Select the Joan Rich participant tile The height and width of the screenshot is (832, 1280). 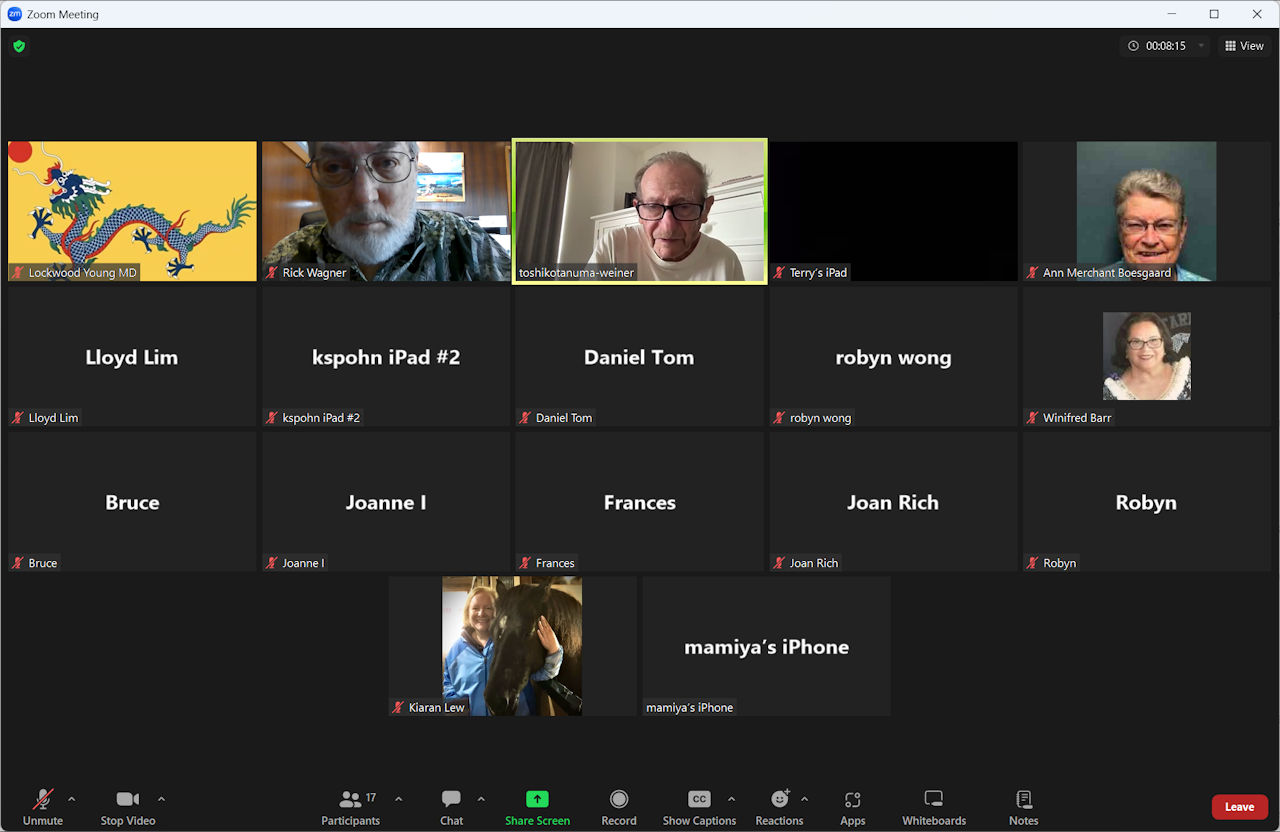pos(893,501)
